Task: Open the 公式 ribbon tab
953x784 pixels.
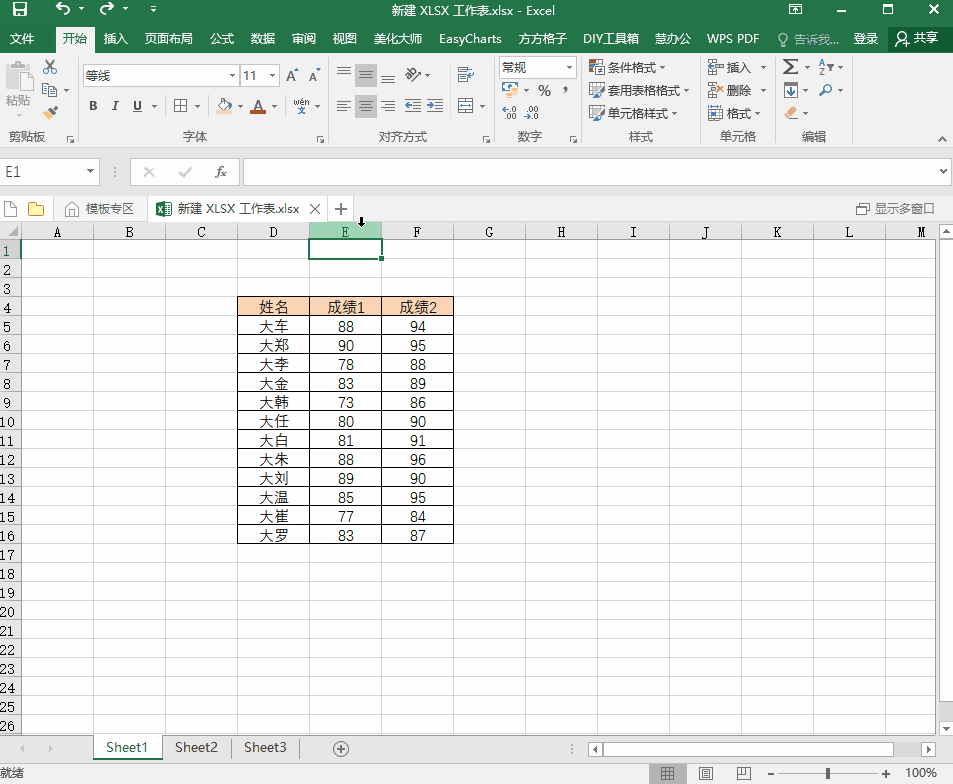Action: pos(222,39)
